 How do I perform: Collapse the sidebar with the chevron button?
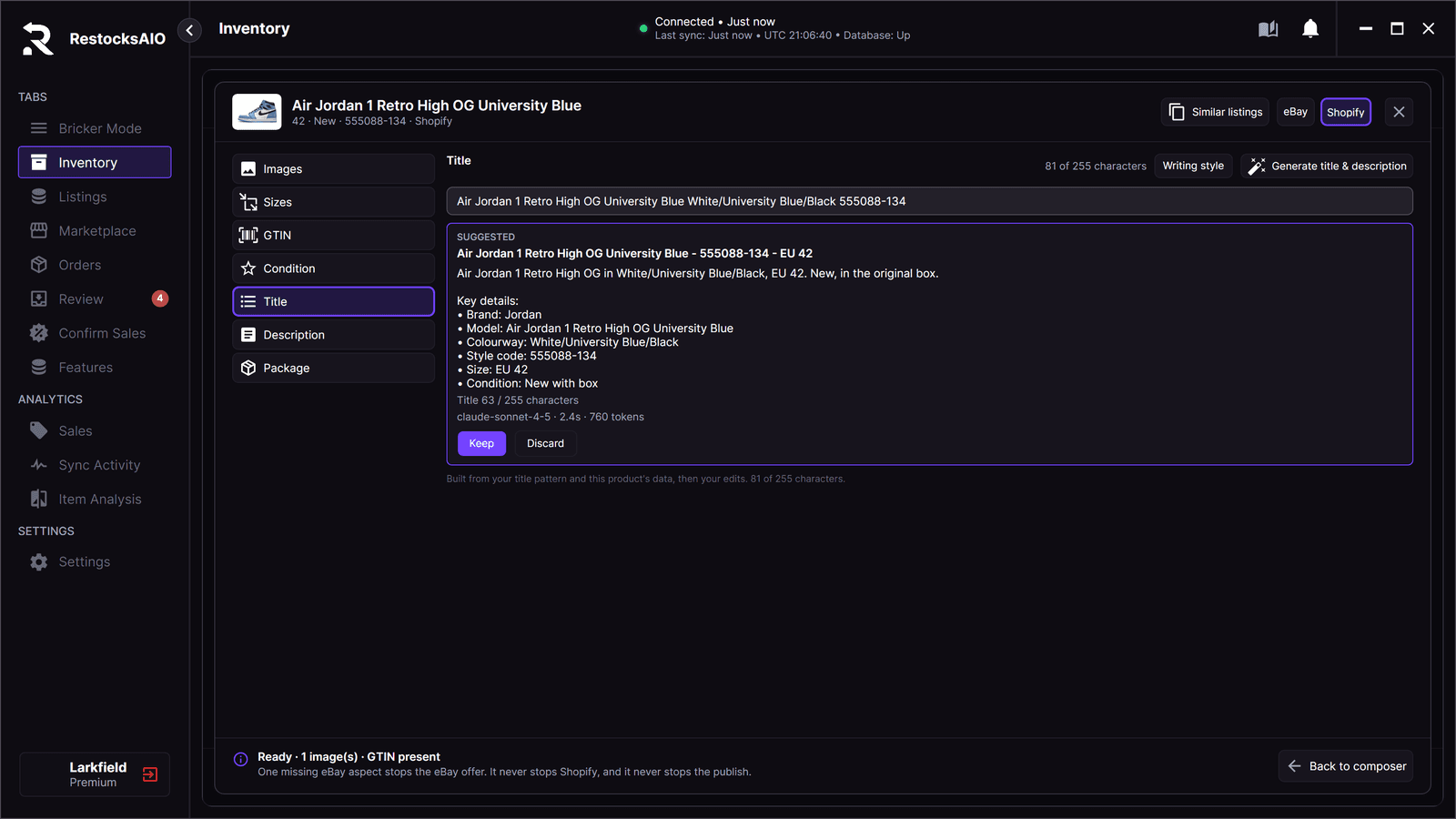189,30
